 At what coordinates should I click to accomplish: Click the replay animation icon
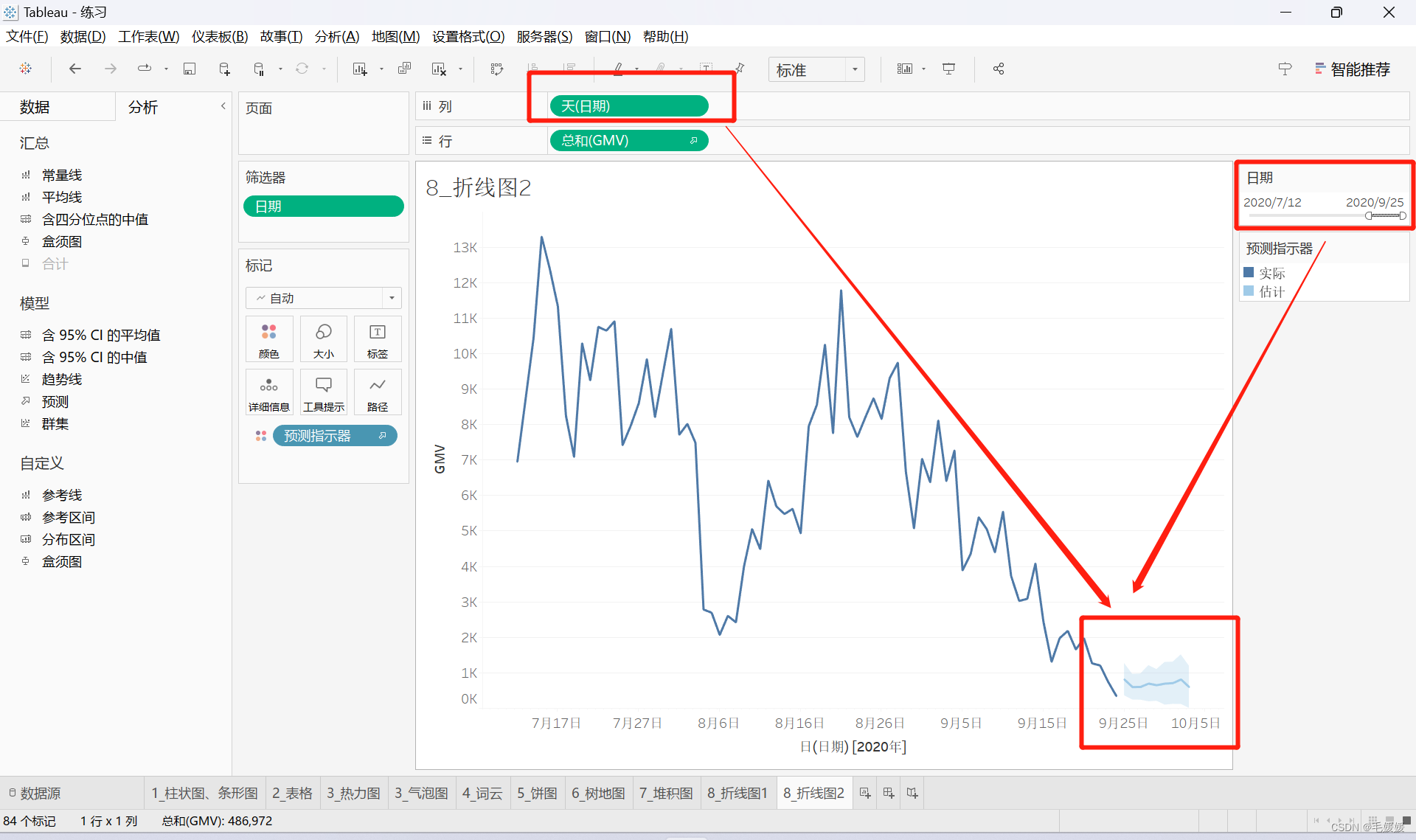tap(145, 69)
